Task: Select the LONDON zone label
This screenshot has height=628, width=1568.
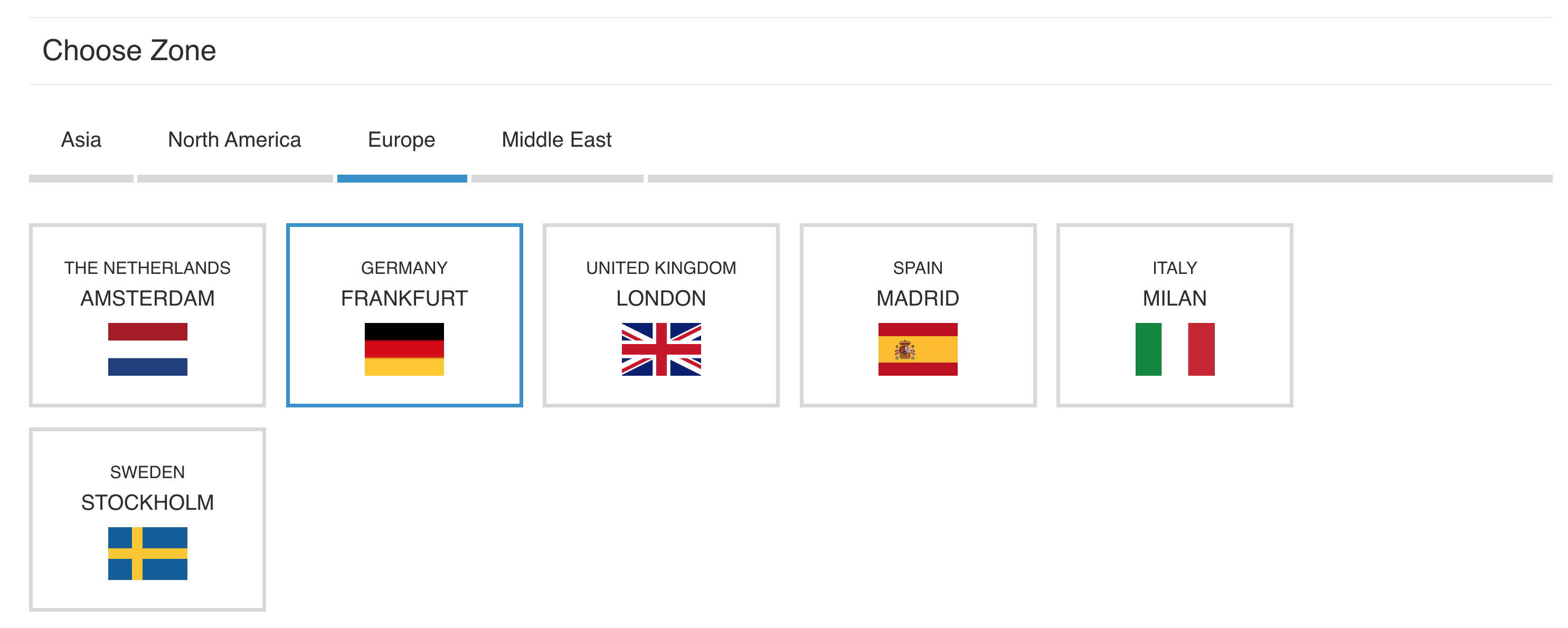Action: (661, 298)
